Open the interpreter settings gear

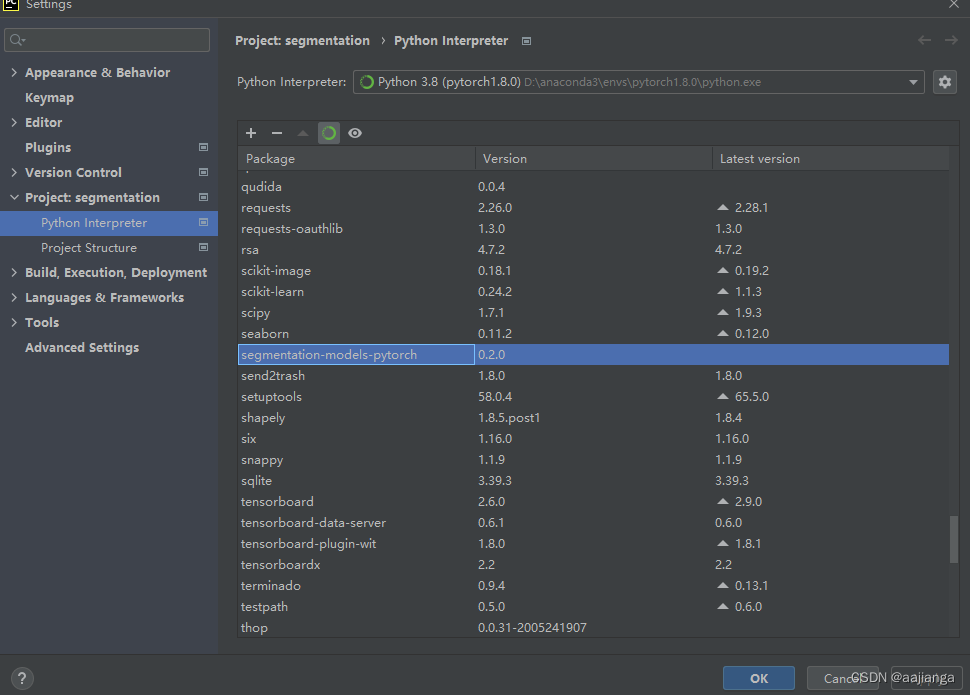click(x=945, y=81)
